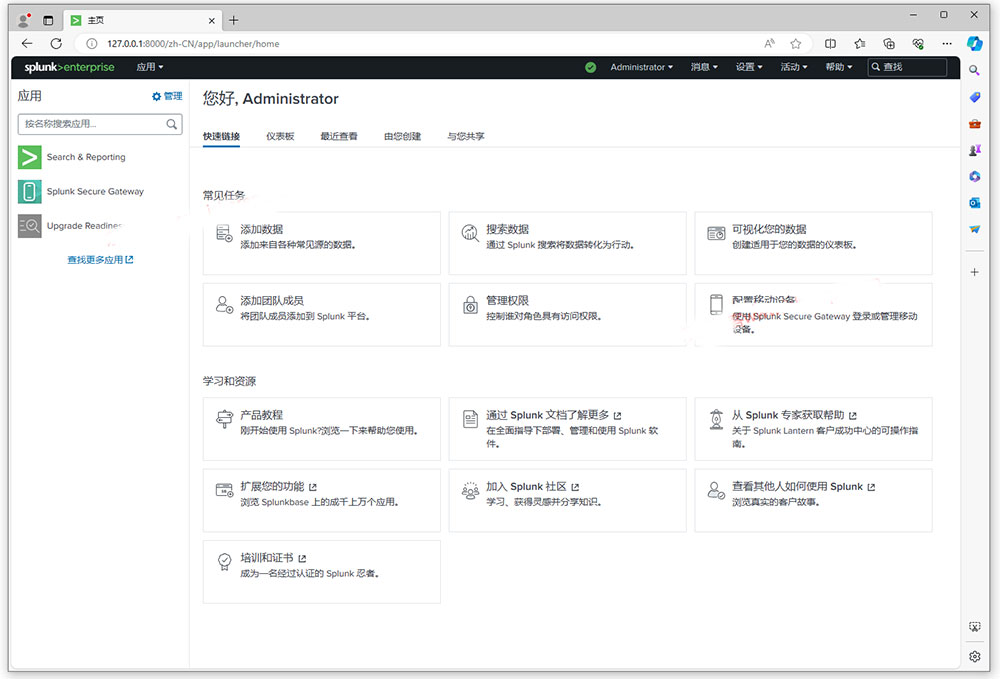
Task: Click the 搜索数据 card icon
Action: tap(470, 233)
